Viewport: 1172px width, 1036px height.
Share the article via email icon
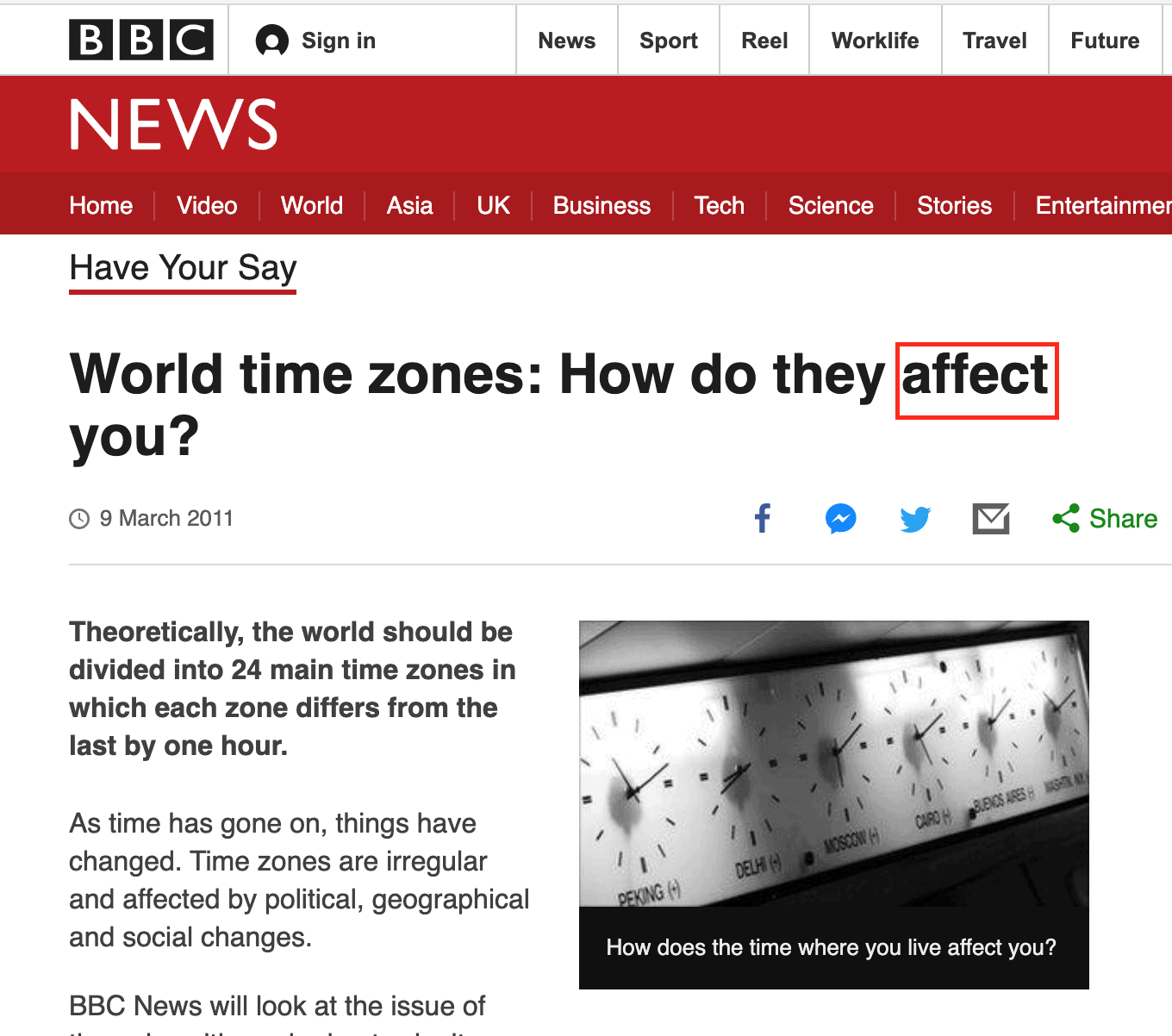coord(990,519)
